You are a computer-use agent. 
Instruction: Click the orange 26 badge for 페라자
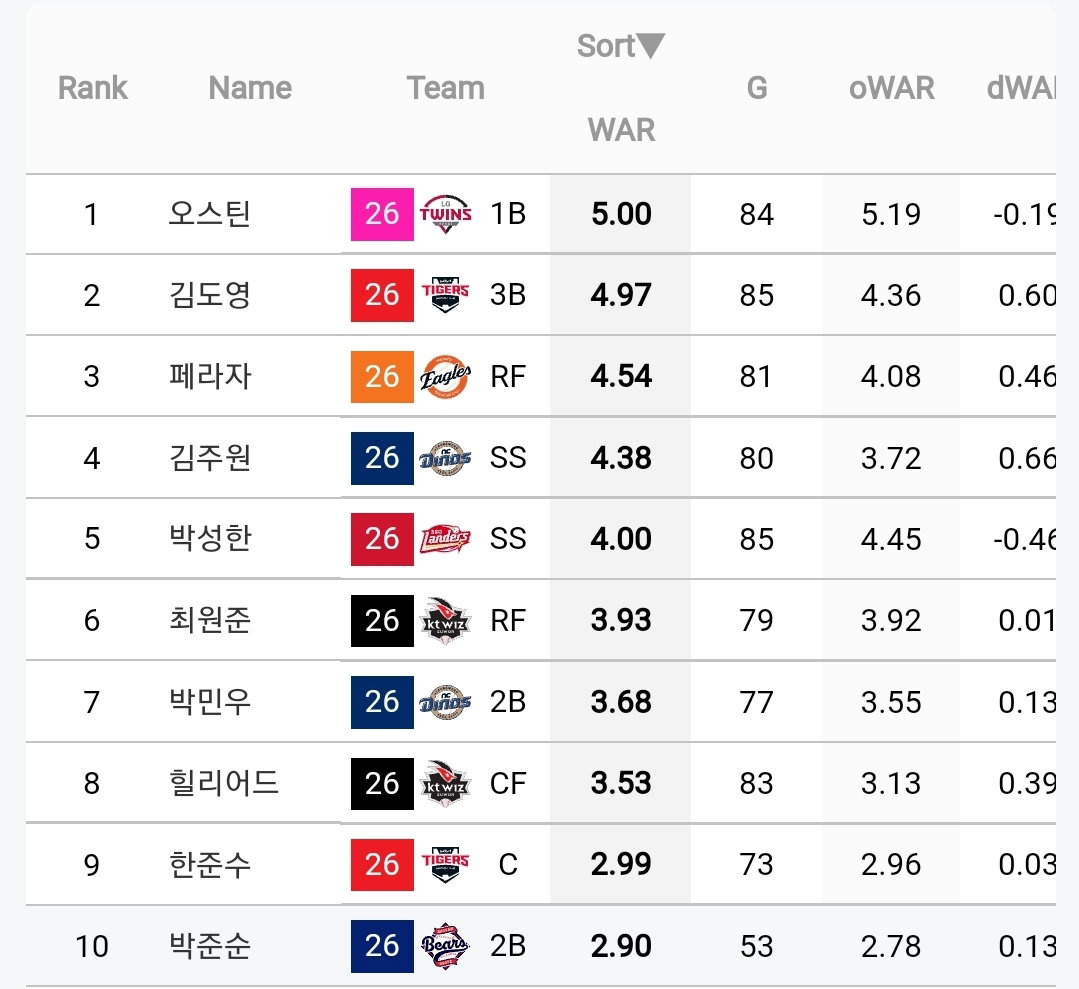coord(382,376)
